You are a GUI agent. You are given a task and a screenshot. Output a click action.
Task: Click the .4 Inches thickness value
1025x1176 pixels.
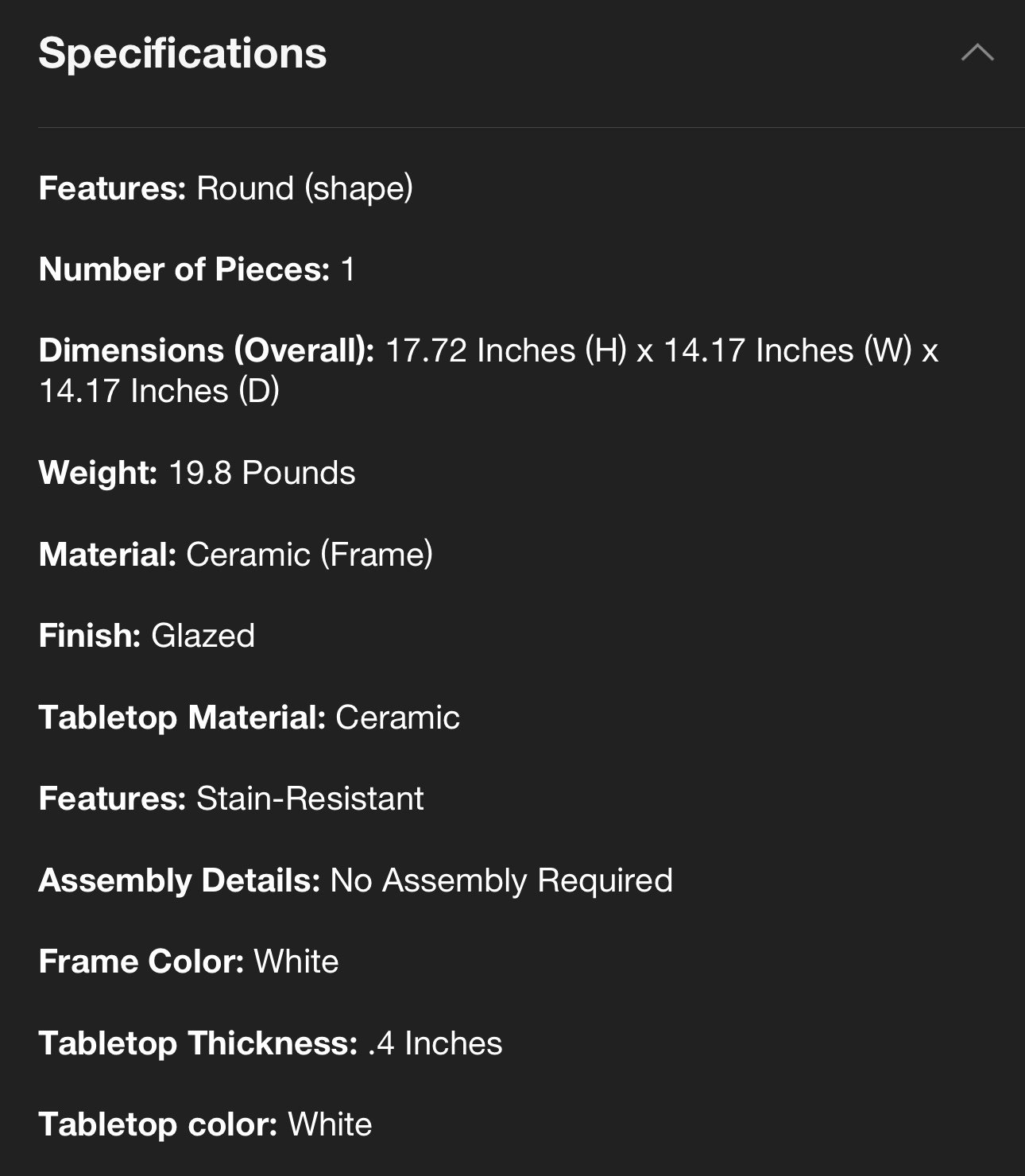pos(435,1043)
